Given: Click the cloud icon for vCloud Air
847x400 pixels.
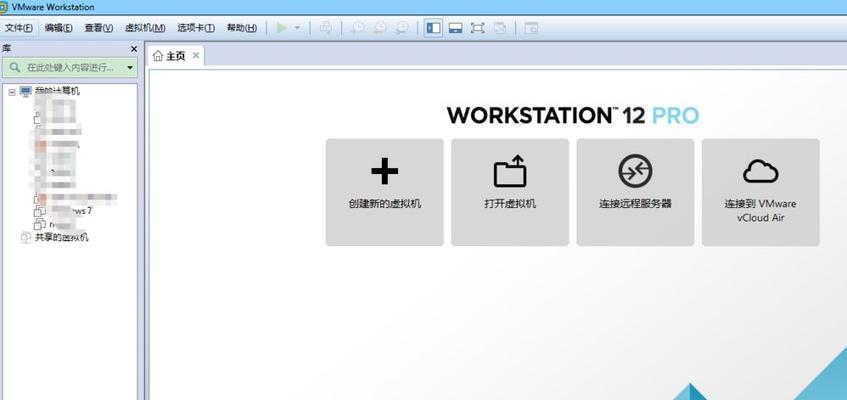Looking at the screenshot, I should (761, 171).
